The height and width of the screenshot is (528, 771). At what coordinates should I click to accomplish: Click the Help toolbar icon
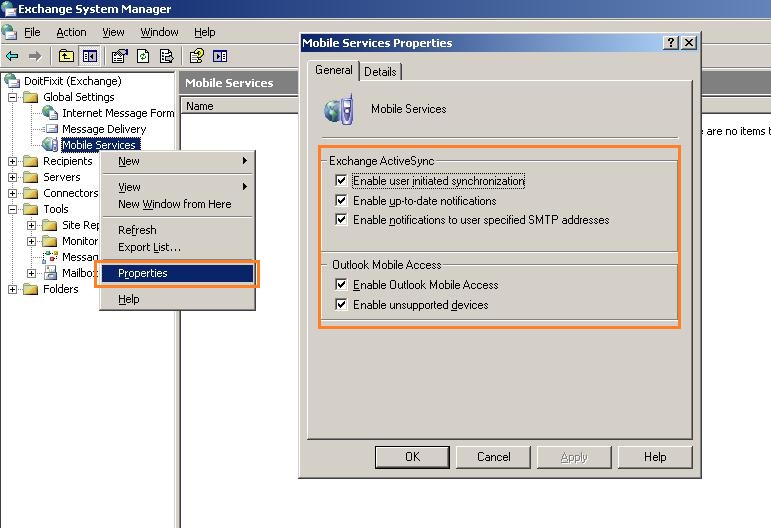[197, 56]
